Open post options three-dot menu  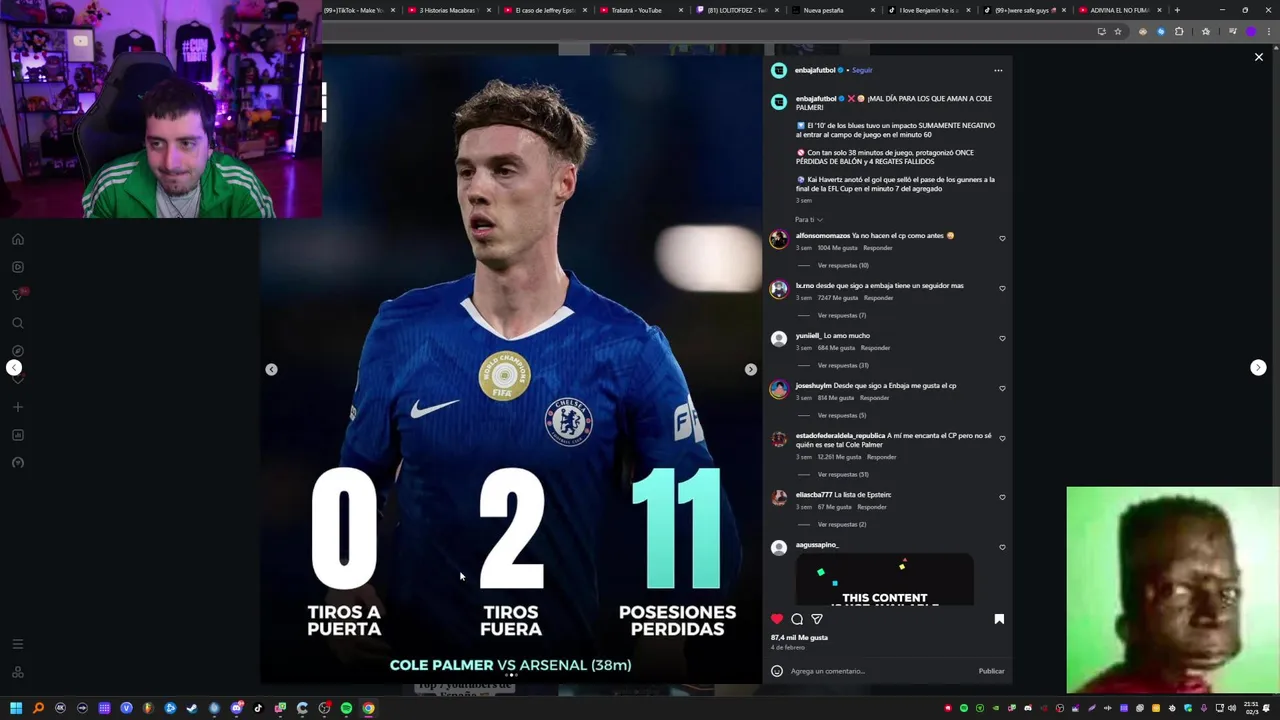coord(998,70)
